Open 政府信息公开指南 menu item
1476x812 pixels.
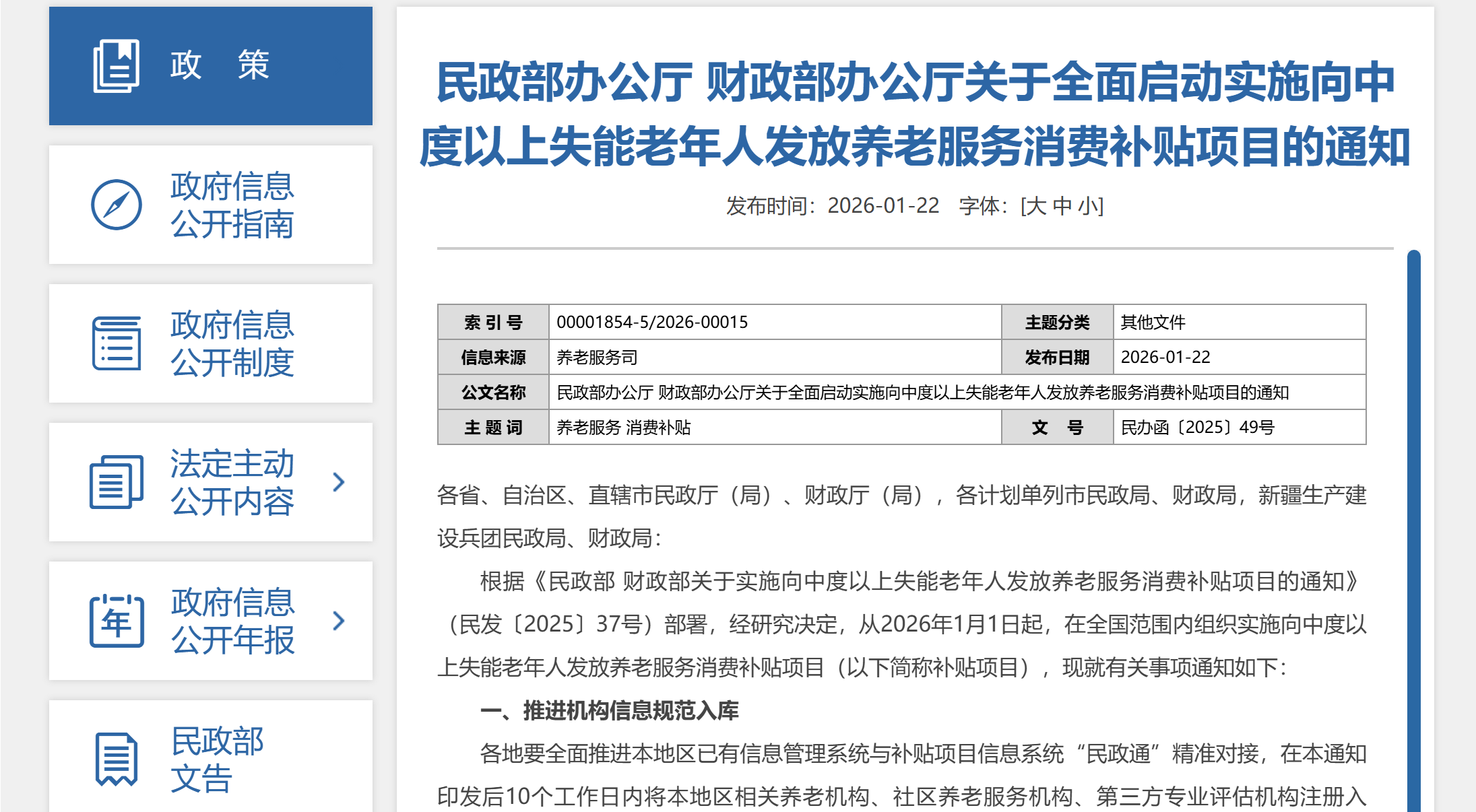coord(211,205)
